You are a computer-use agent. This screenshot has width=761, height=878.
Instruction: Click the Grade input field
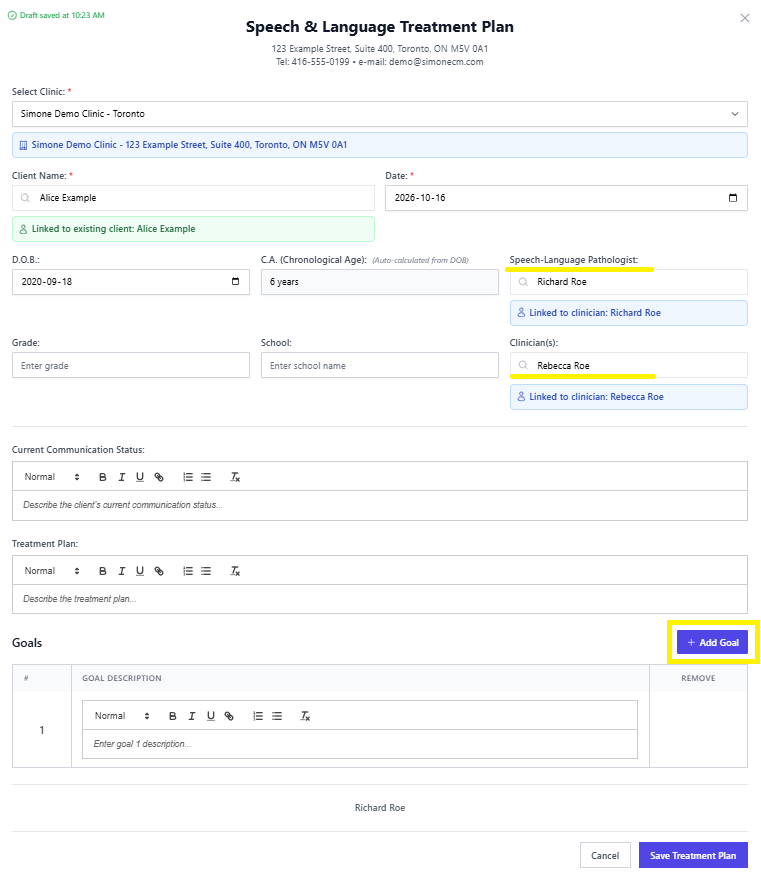click(x=130, y=365)
